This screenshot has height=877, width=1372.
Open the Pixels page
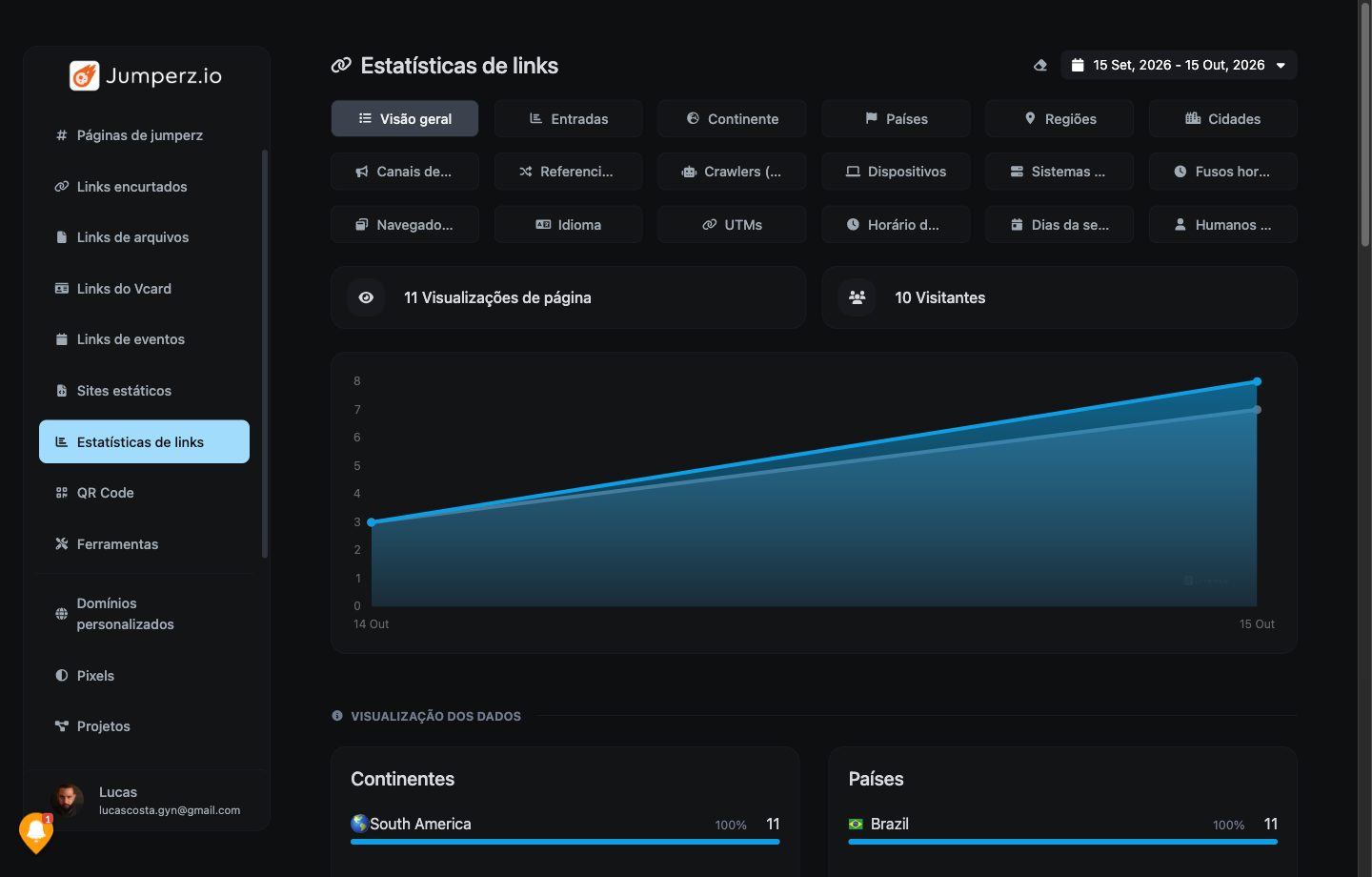[144, 676]
